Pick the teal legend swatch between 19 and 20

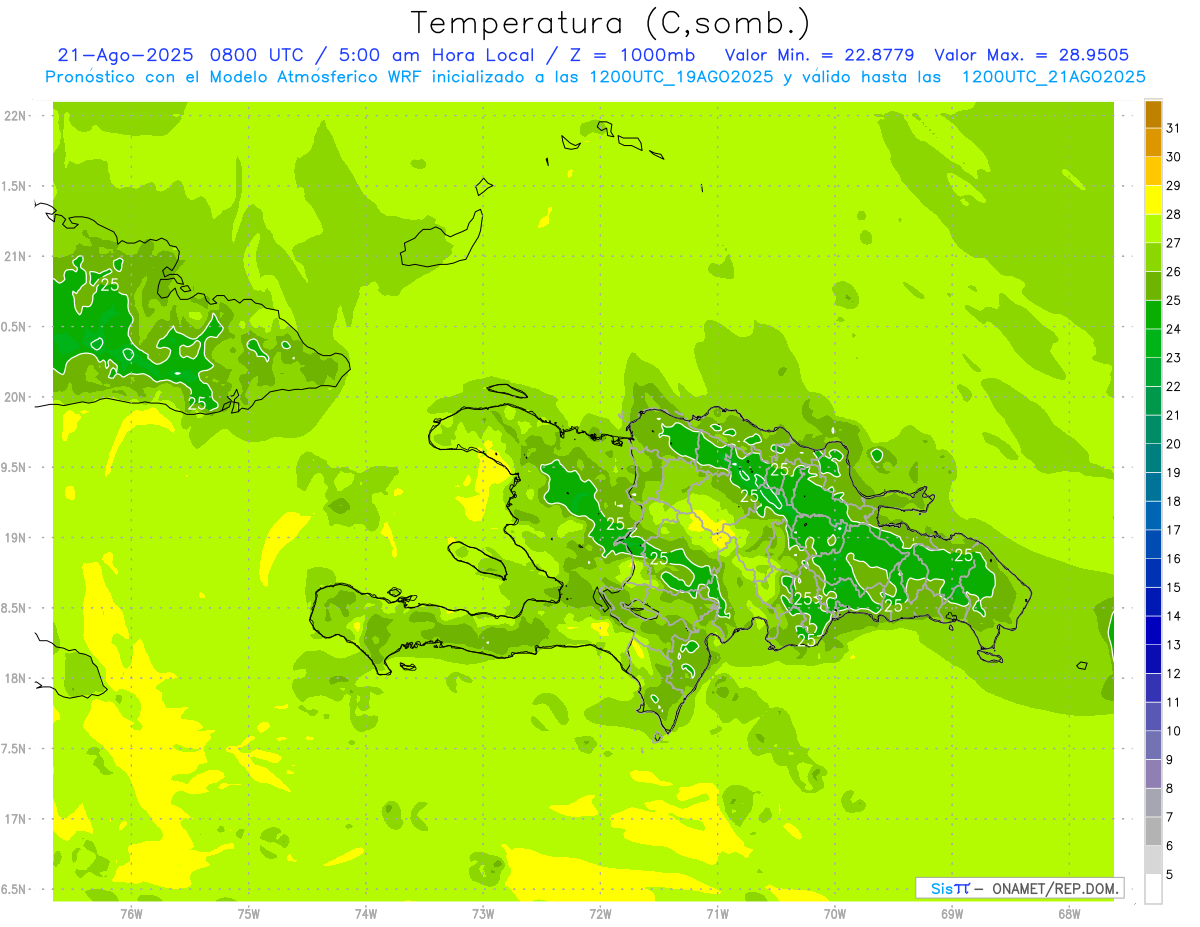click(1153, 459)
